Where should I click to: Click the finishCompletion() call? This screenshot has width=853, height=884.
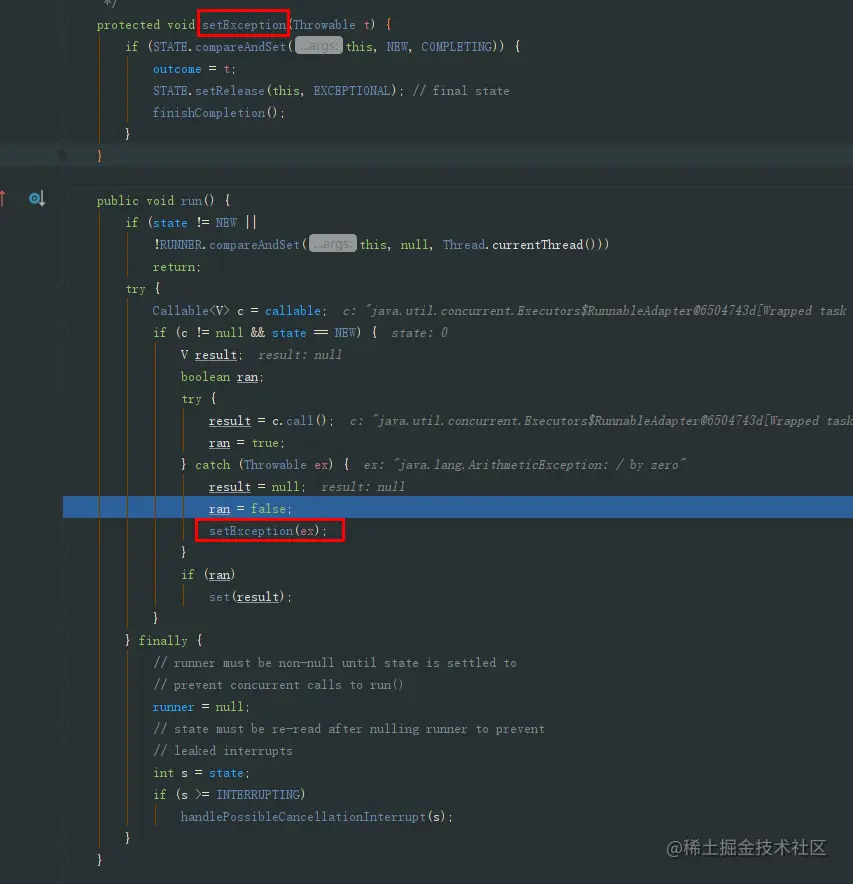click(x=218, y=113)
